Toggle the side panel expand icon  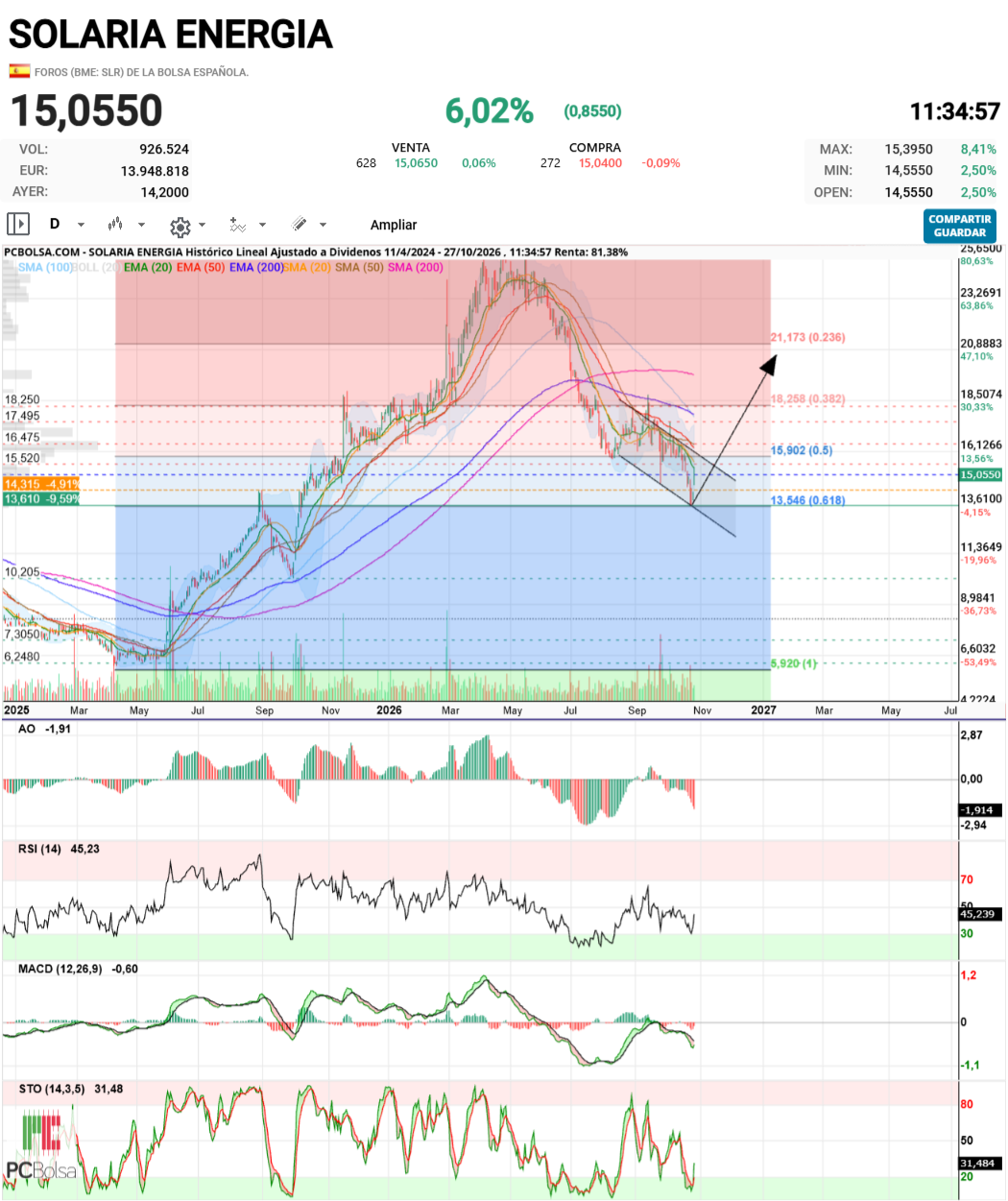[18, 225]
